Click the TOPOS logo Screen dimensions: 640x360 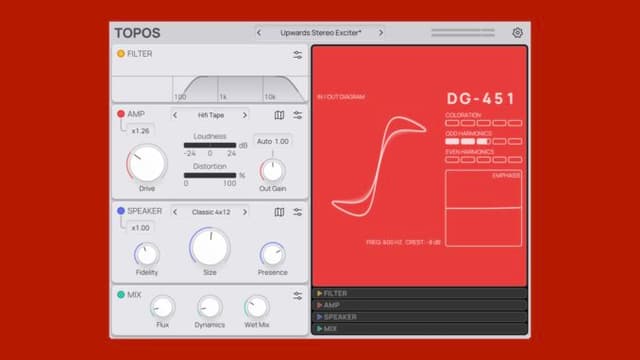pos(138,33)
